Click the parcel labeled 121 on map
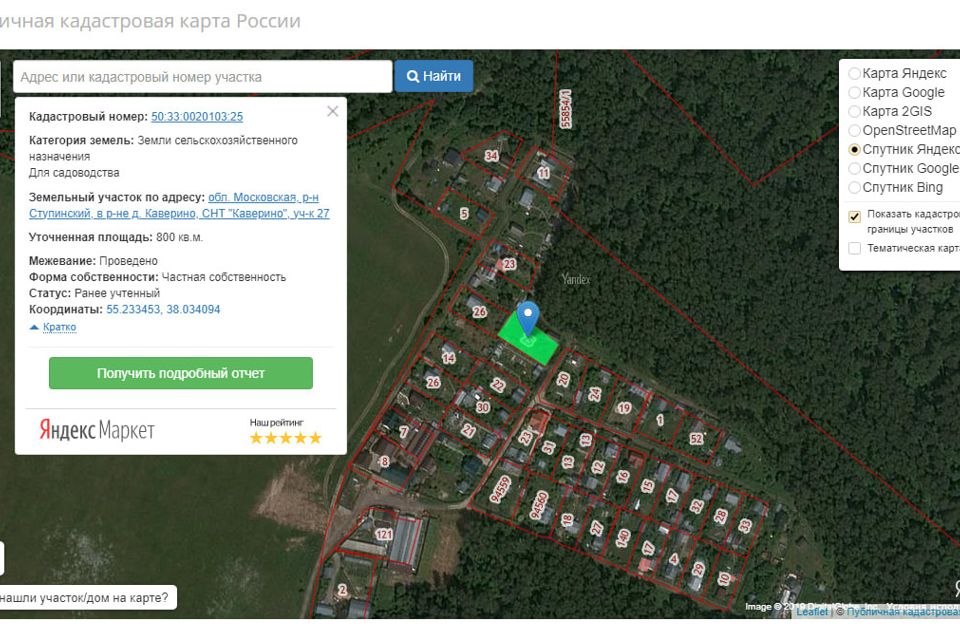This screenshot has height=640, width=960. click(x=384, y=535)
